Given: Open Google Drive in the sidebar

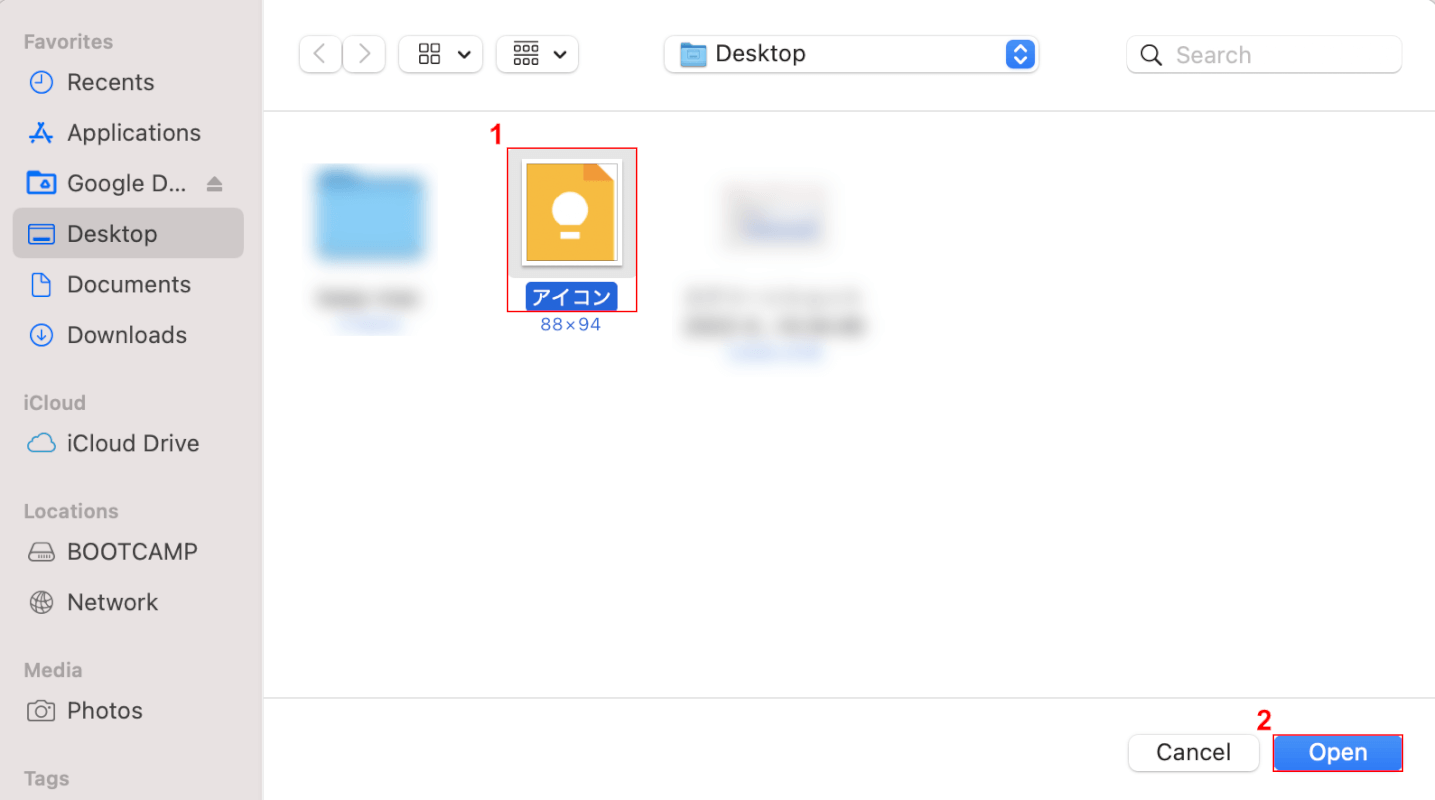Looking at the screenshot, I should (128, 183).
